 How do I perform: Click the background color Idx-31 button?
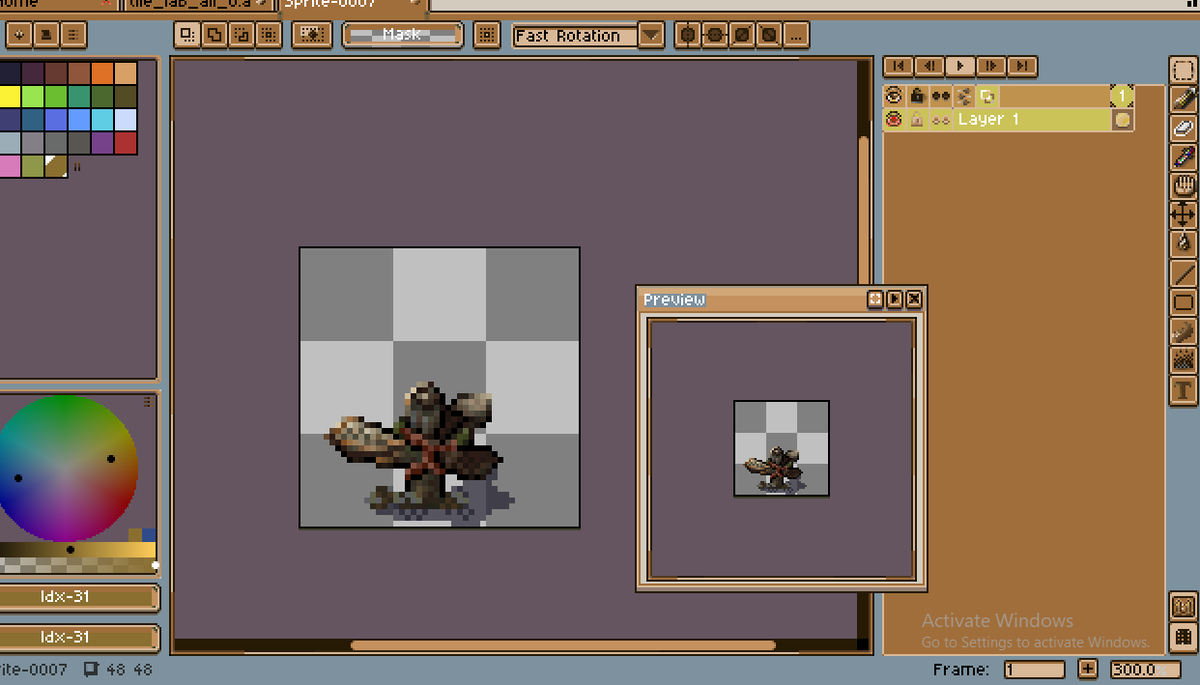pyautogui.click(x=79, y=637)
